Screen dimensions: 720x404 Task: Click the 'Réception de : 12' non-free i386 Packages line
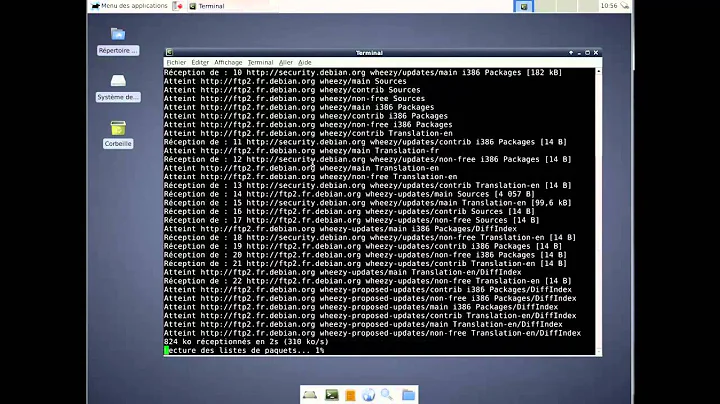(x=367, y=159)
